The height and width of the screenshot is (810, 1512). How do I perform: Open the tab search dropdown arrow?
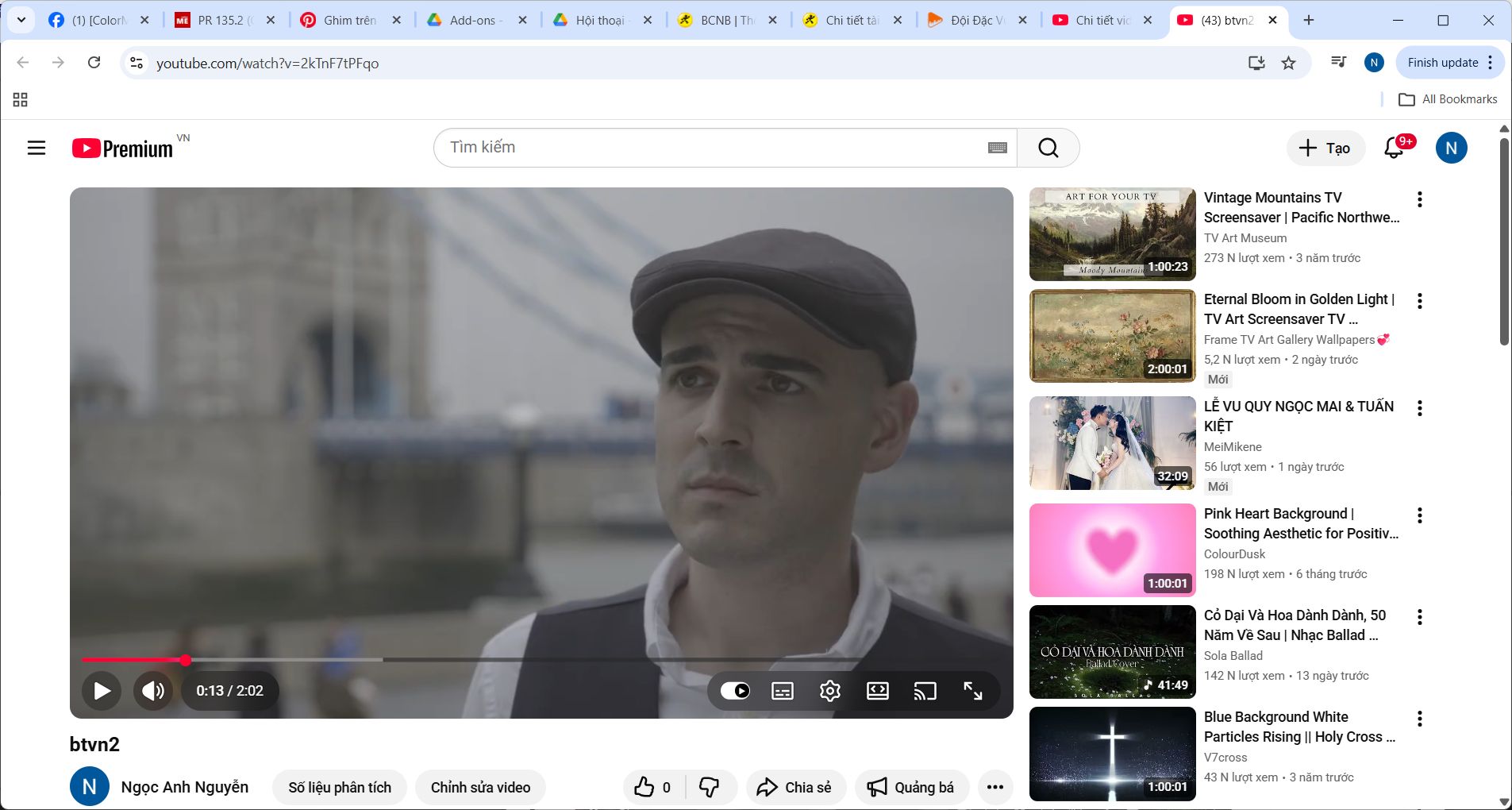[x=21, y=21]
